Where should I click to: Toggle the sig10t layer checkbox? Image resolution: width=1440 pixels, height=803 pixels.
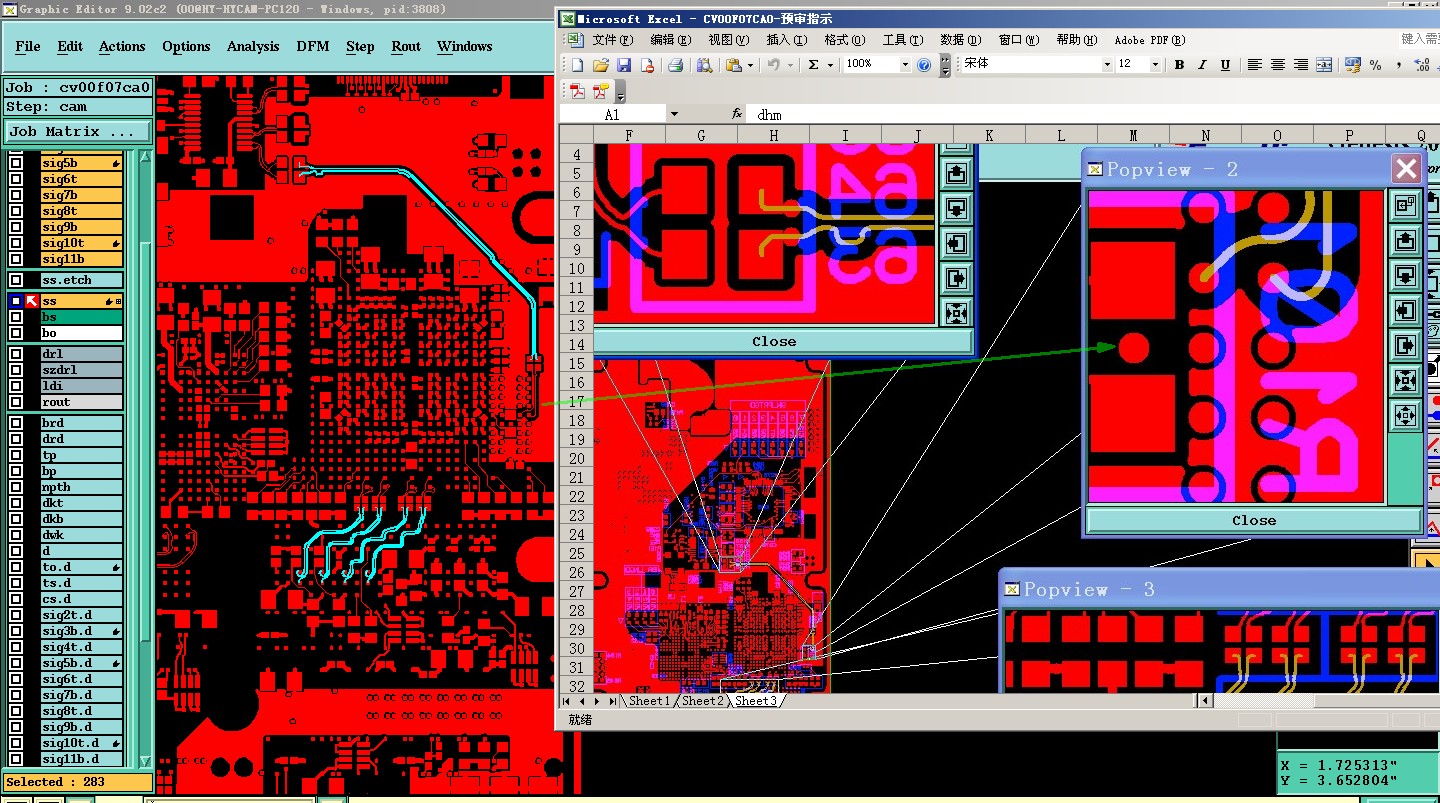coord(16,243)
